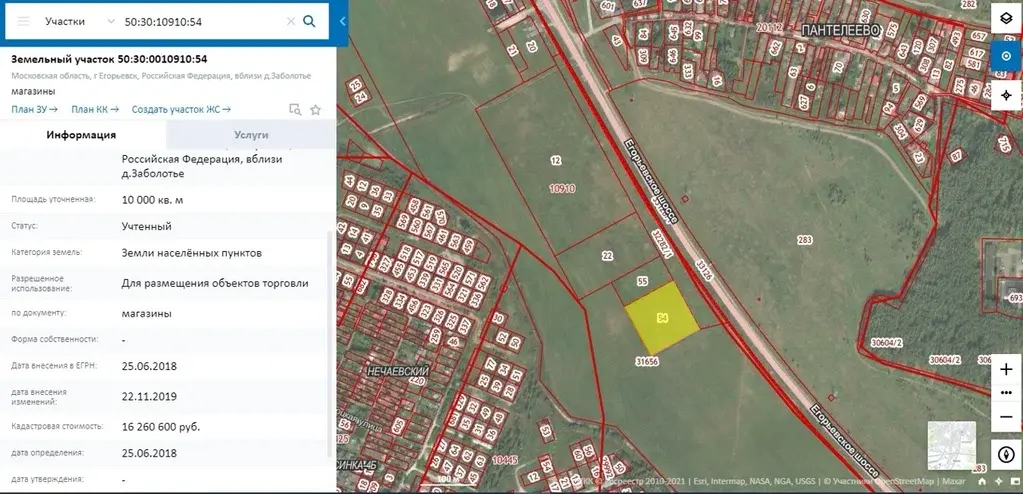Image resolution: width=1023 pixels, height=494 pixels.
Task: Open the hamburger menu in search bar
Action: (23, 21)
